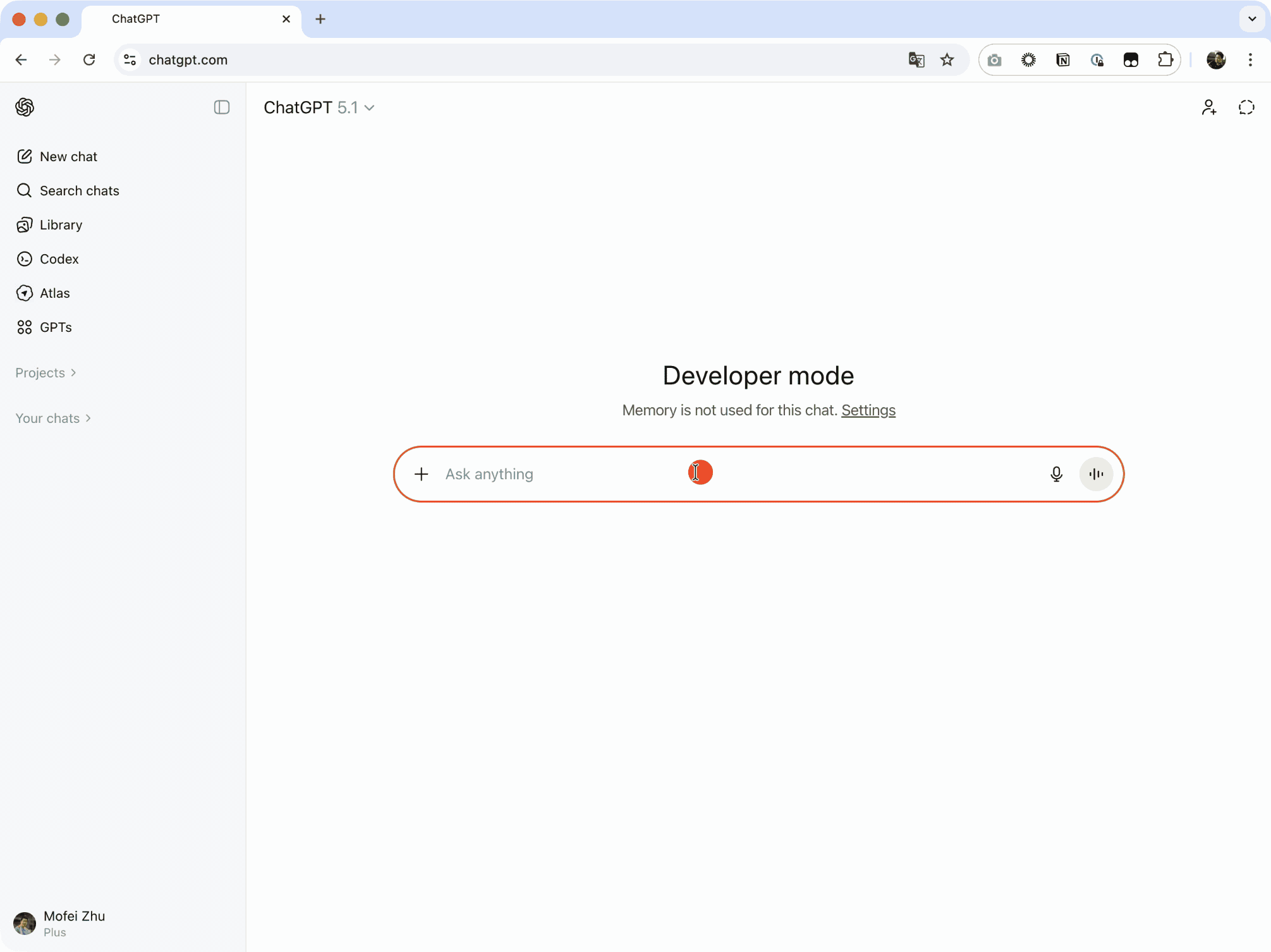Open the Library section
The image size is (1271, 952).
pos(61,224)
